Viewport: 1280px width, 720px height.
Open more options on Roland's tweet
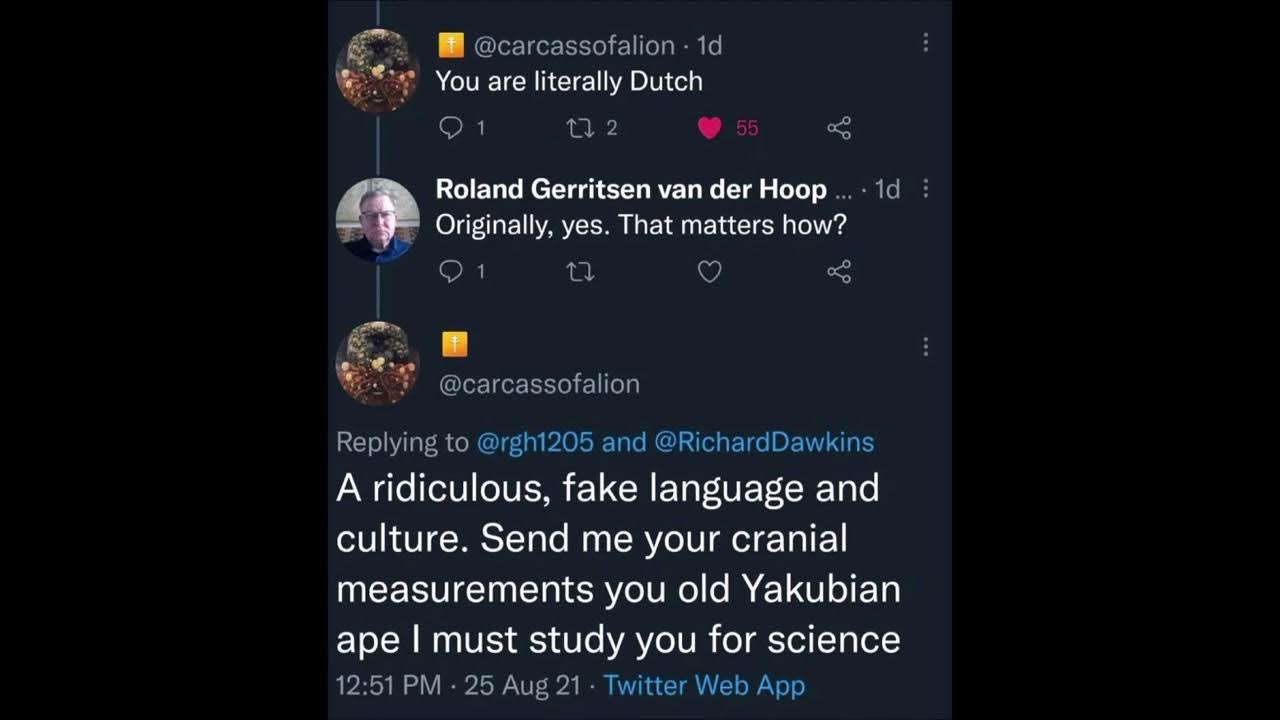point(925,189)
